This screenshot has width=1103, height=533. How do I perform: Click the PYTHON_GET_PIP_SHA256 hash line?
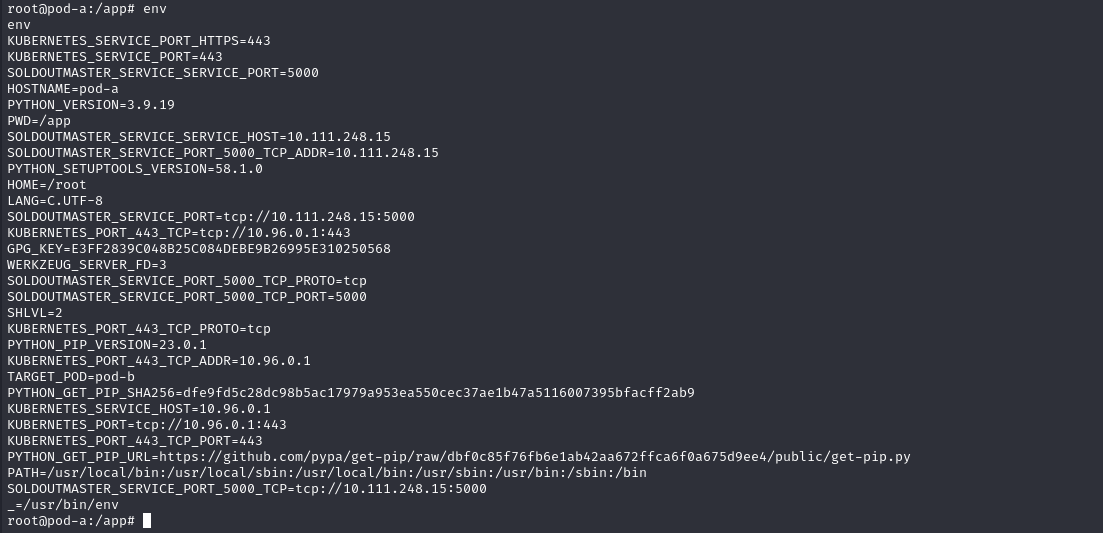coord(350,392)
